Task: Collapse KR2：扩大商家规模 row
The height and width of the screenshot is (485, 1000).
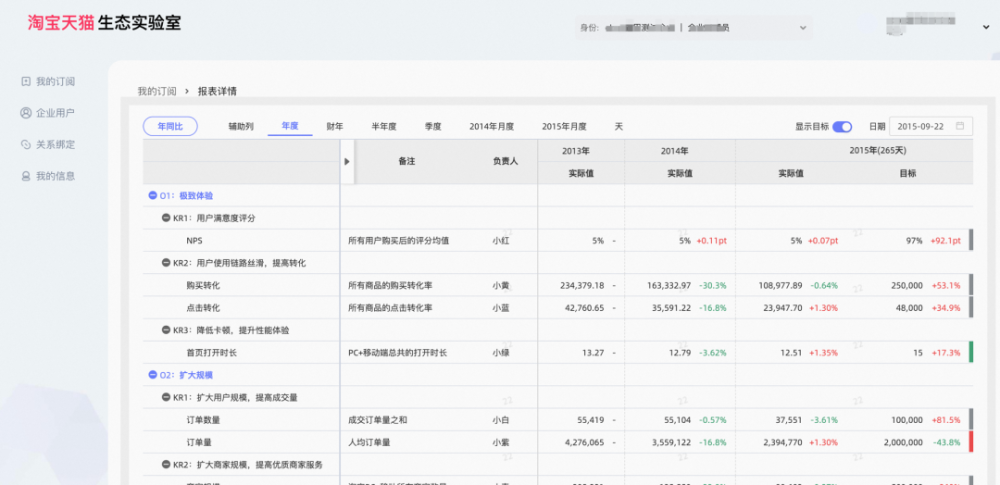Action: pos(166,465)
